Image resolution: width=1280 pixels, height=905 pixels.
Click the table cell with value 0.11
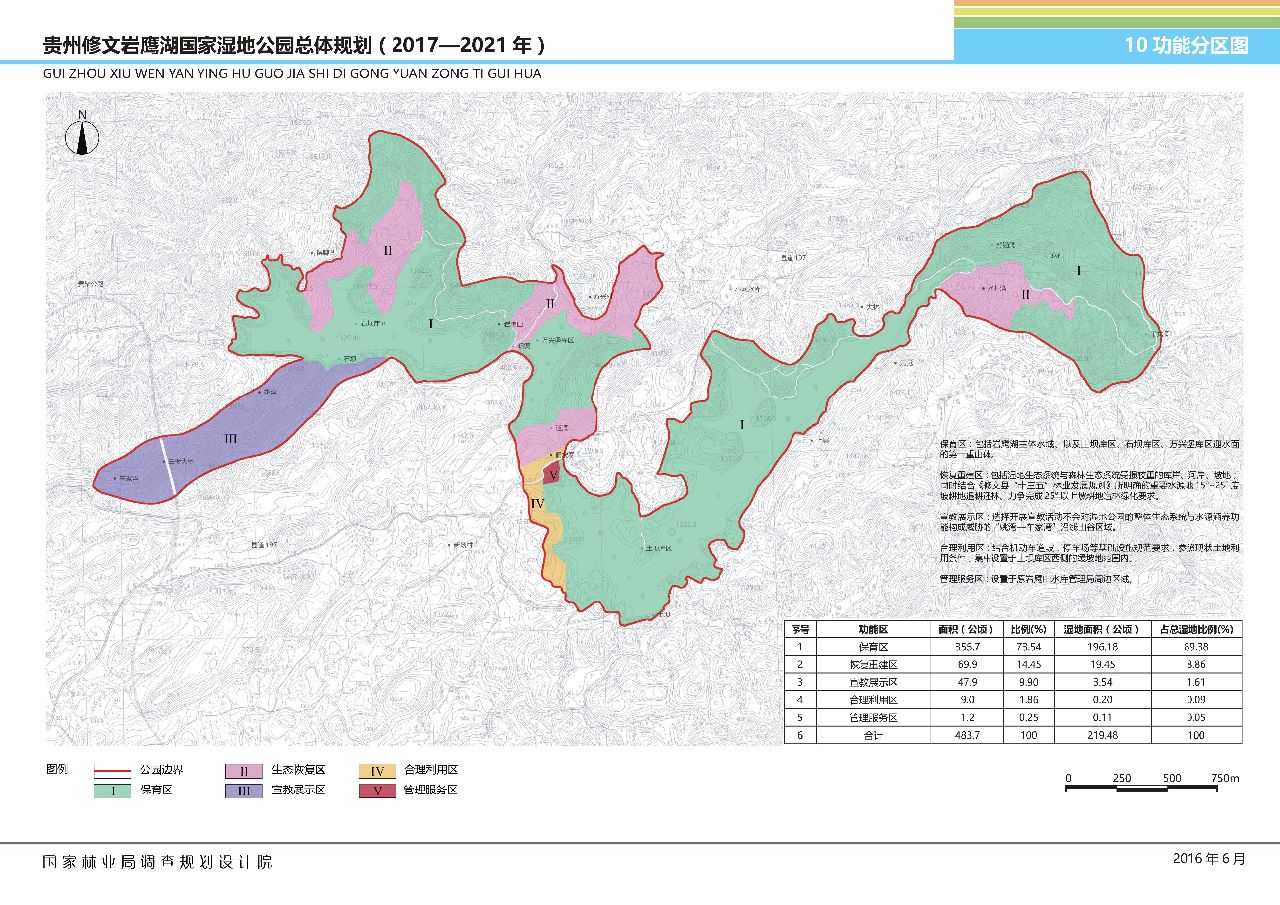[1103, 717]
